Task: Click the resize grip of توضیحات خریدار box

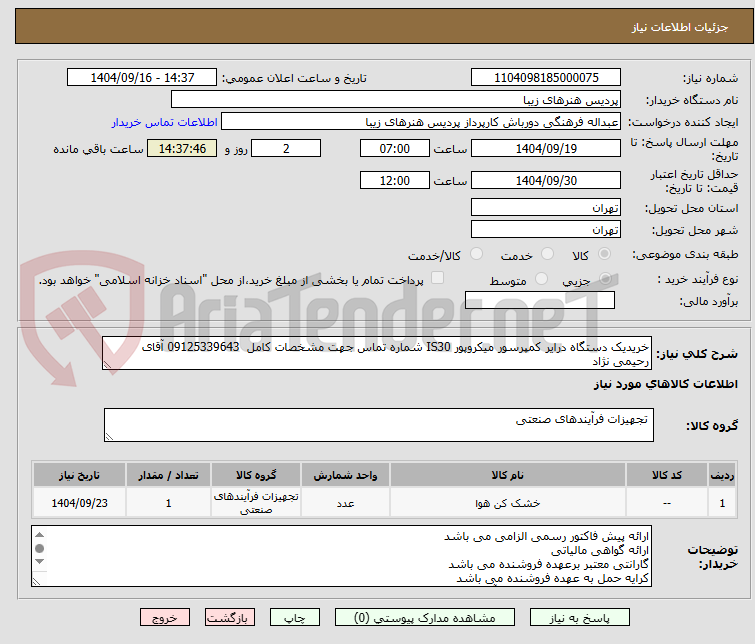Action: [37, 581]
